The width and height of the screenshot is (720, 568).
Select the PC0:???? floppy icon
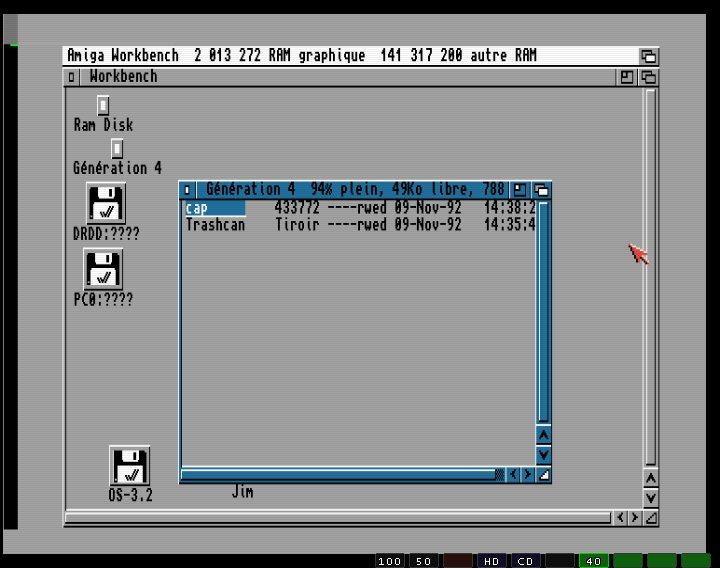[x=103, y=269]
